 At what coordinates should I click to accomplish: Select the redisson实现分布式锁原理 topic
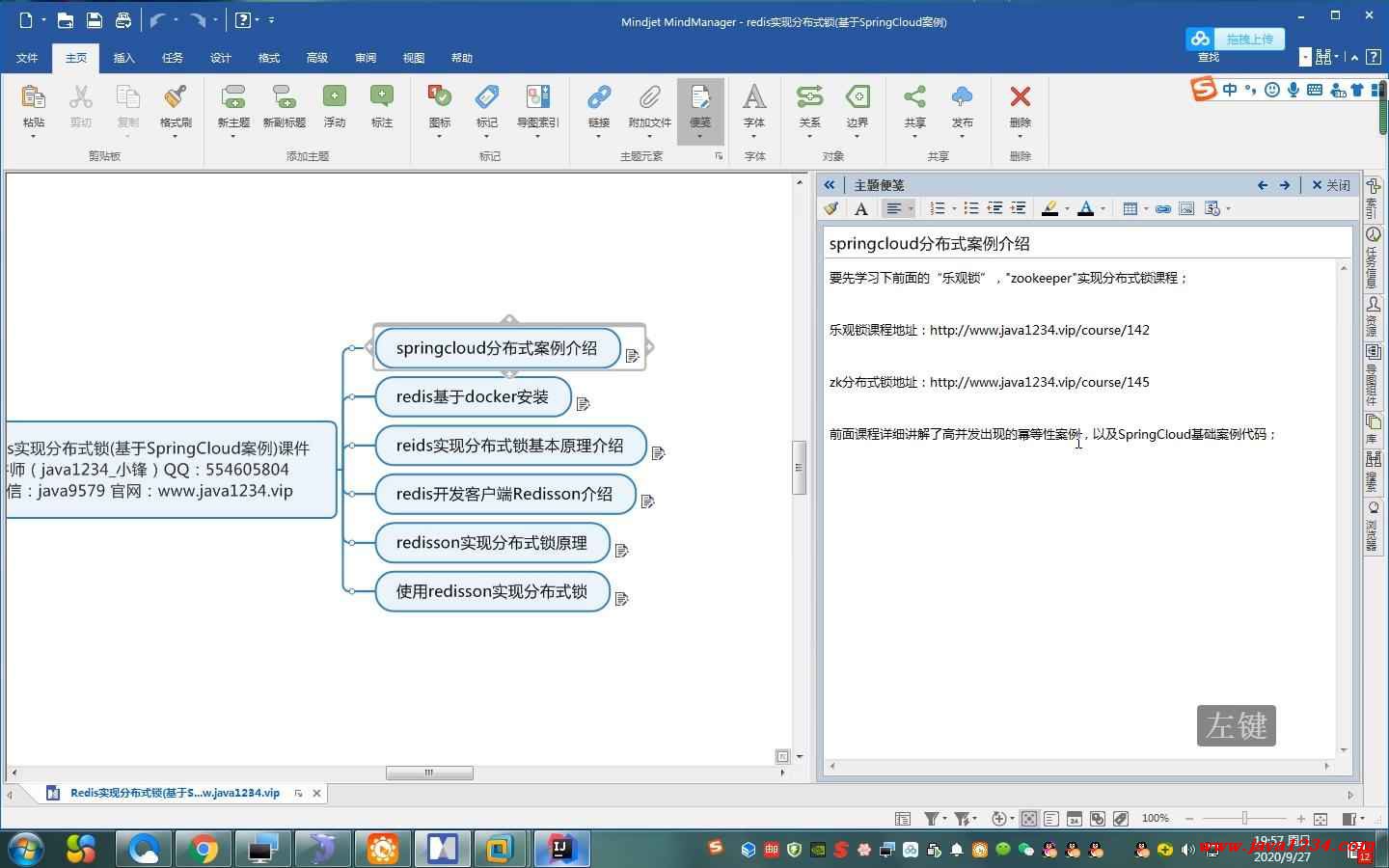click(492, 543)
